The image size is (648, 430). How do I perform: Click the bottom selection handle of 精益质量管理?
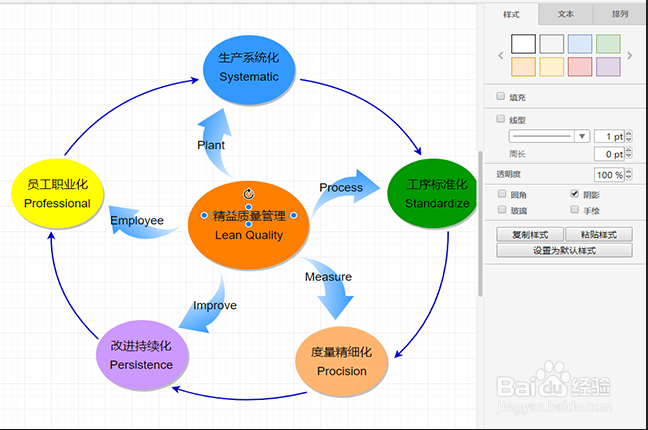[x=249, y=224]
